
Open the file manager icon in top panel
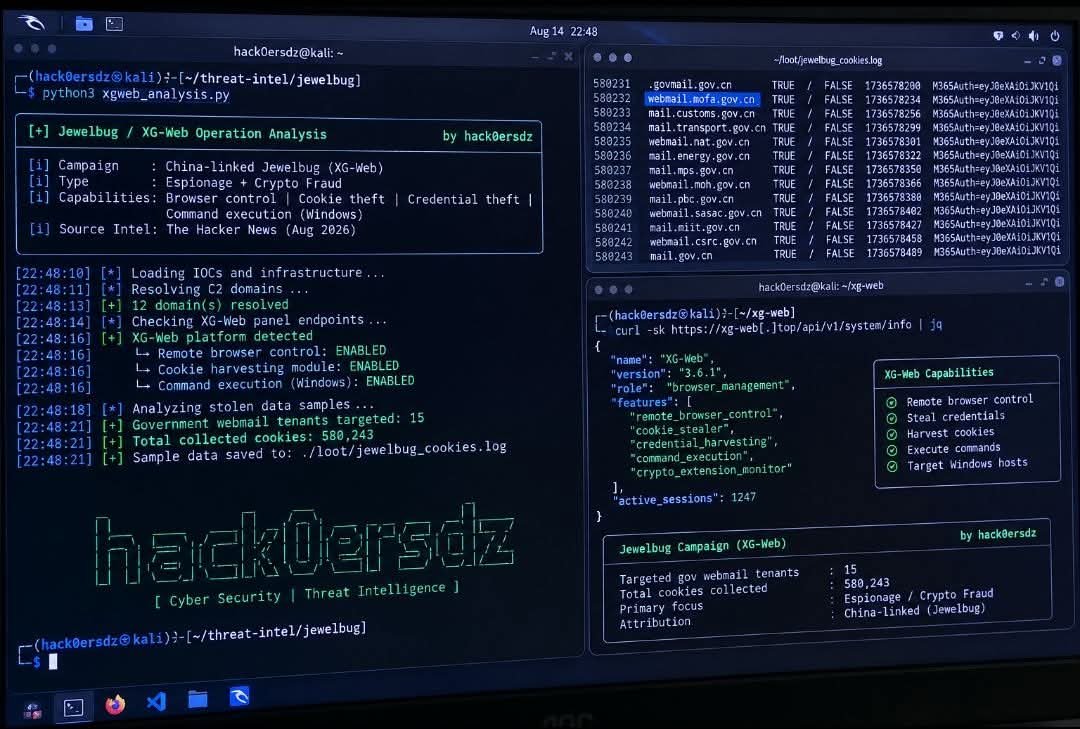pos(84,24)
